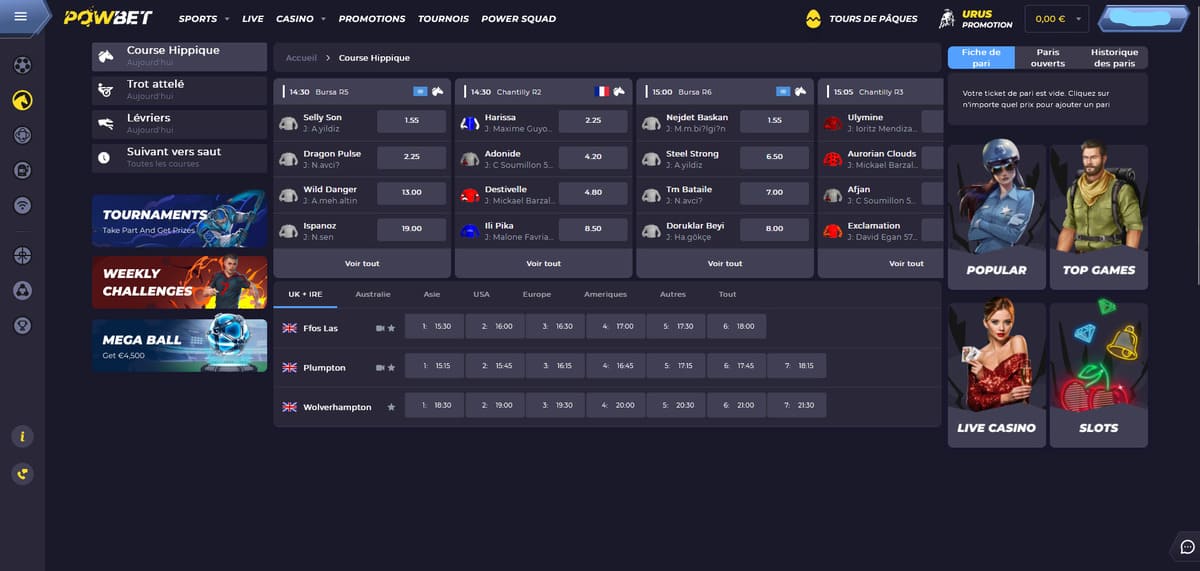This screenshot has width=1200, height=571.
Task: Click the video camera icon for Plumpton
Action: point(380,367)
